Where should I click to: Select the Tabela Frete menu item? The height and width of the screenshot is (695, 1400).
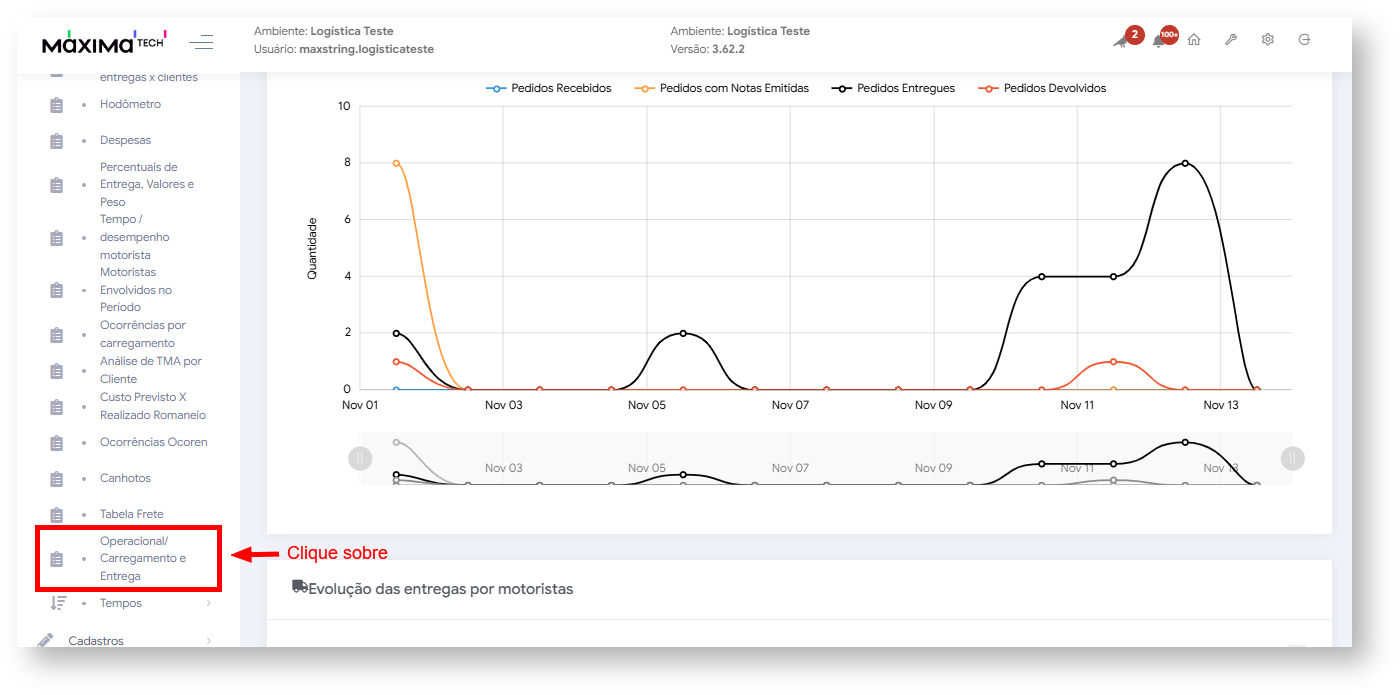[x=131, y=514]
